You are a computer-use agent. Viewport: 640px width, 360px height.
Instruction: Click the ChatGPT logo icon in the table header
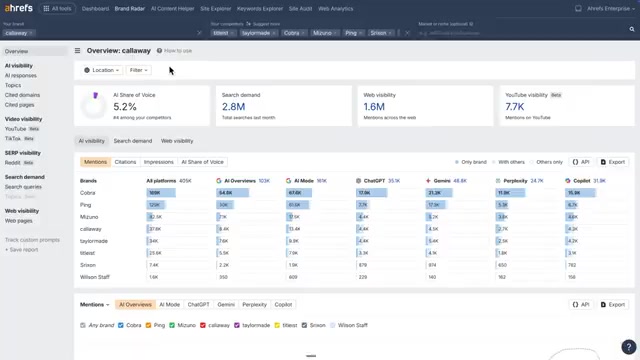[358, 180]
